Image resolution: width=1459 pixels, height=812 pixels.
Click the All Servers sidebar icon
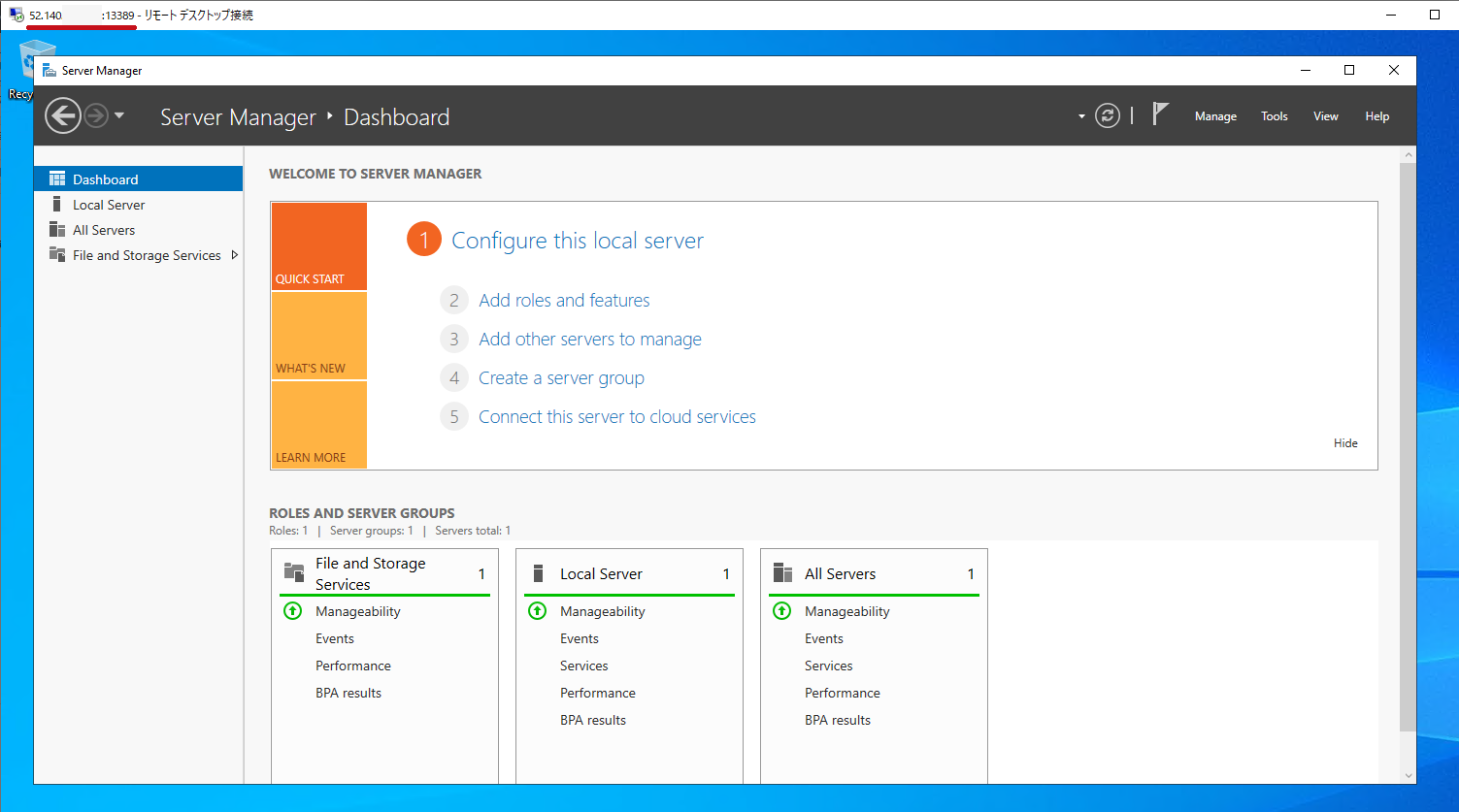tap(57, 229)
